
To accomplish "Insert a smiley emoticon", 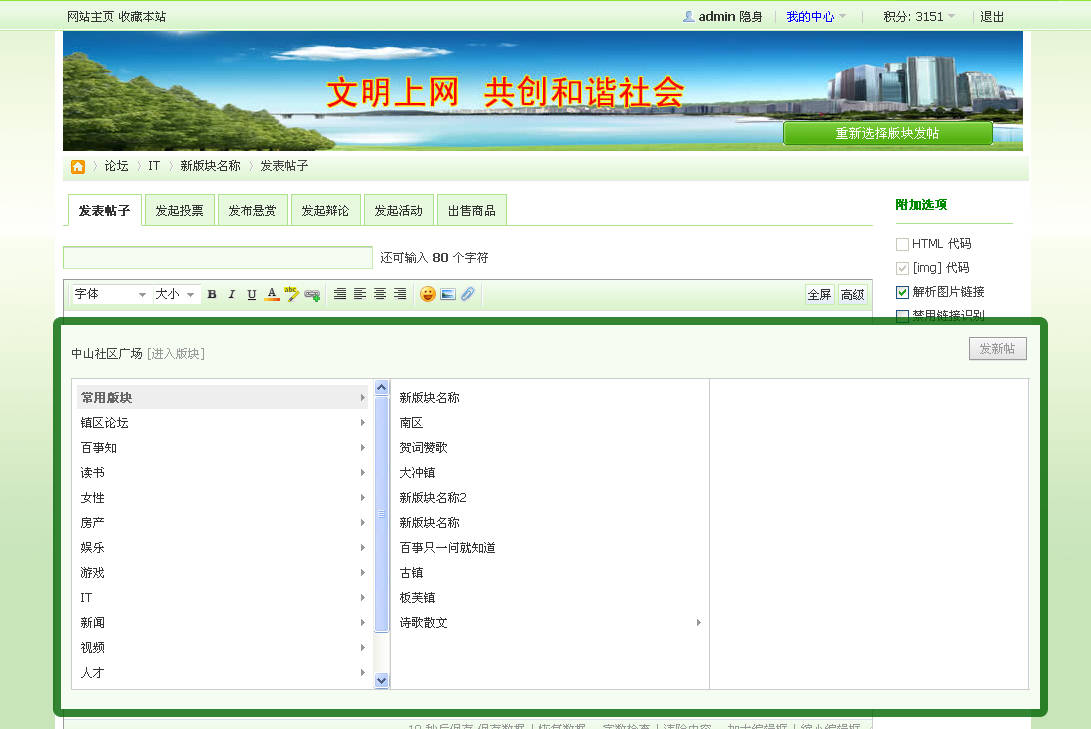I will point(427,293).
